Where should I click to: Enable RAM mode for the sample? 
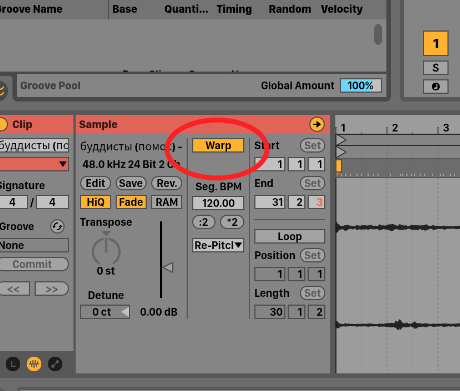pyautogui.click(x=166, y=202)
